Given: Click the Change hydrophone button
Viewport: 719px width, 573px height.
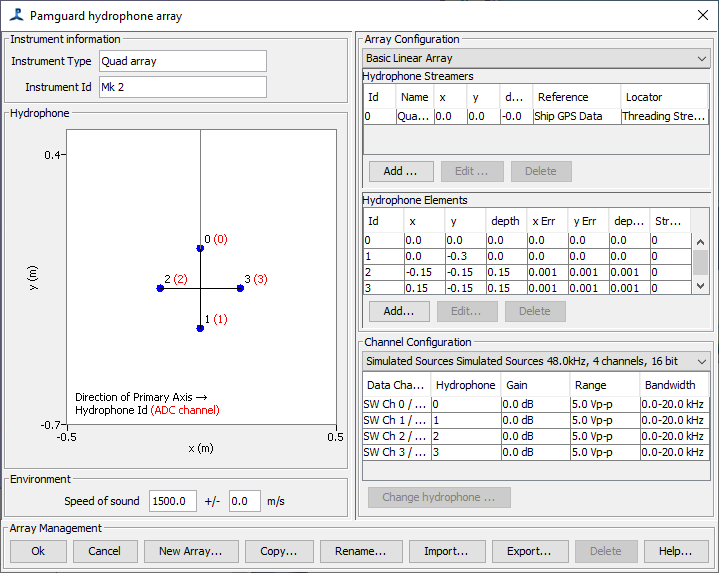Looking at the screenshot, I should tap(439, 497).
